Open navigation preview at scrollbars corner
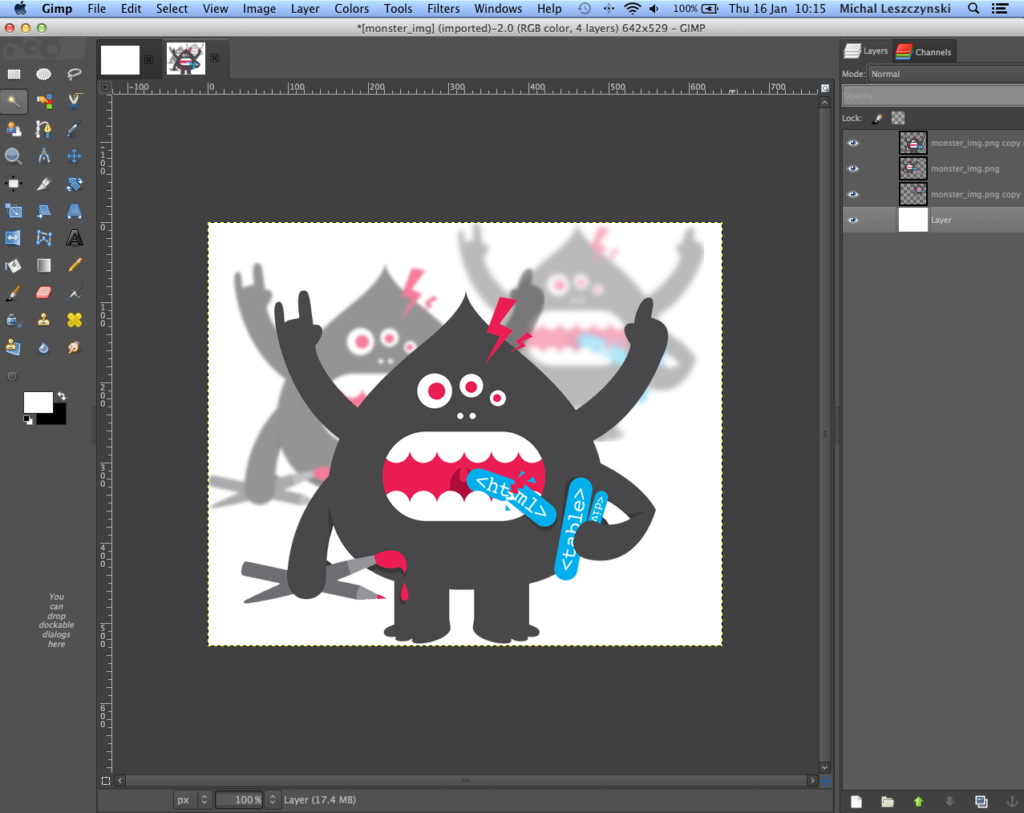The image size is (1024, 813). (x=825, y=780)
